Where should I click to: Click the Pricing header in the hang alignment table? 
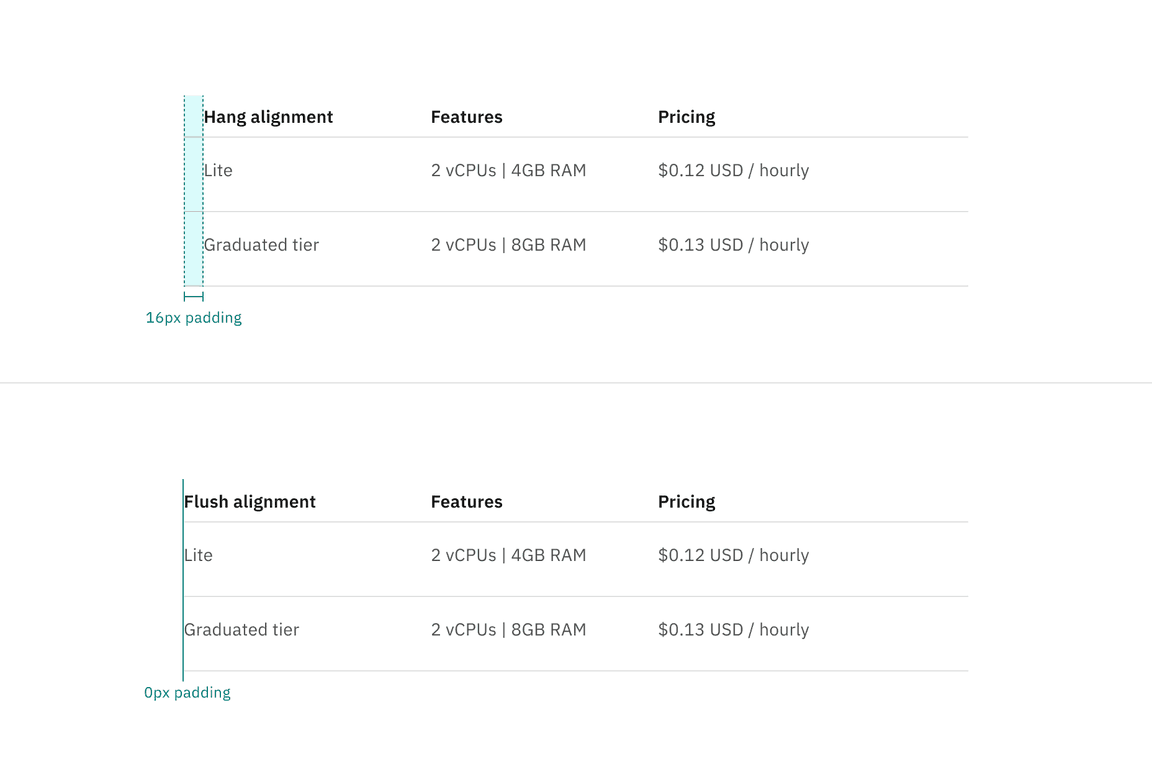point(686,117)
